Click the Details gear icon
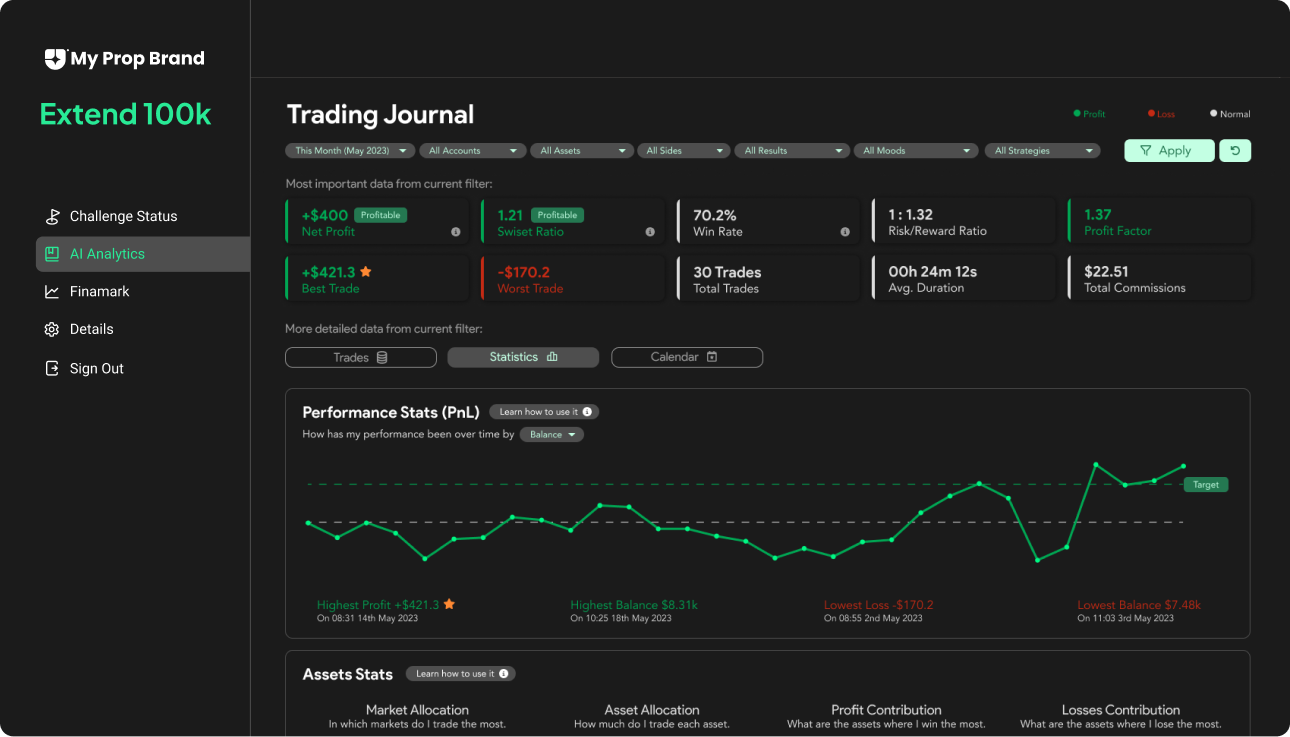Image resolution: width=1290 pixels, height=737 pixels. point(52,329)
